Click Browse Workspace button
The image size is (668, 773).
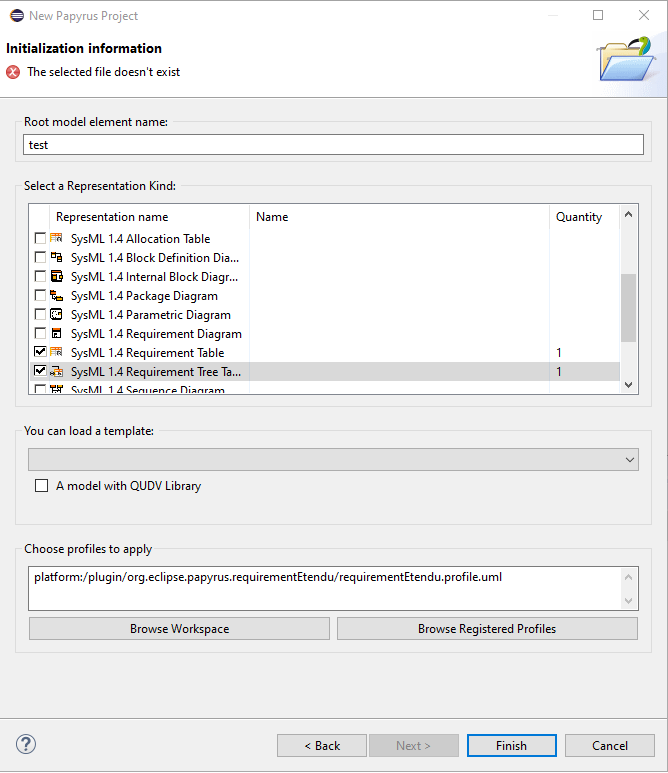coord(179,629)
